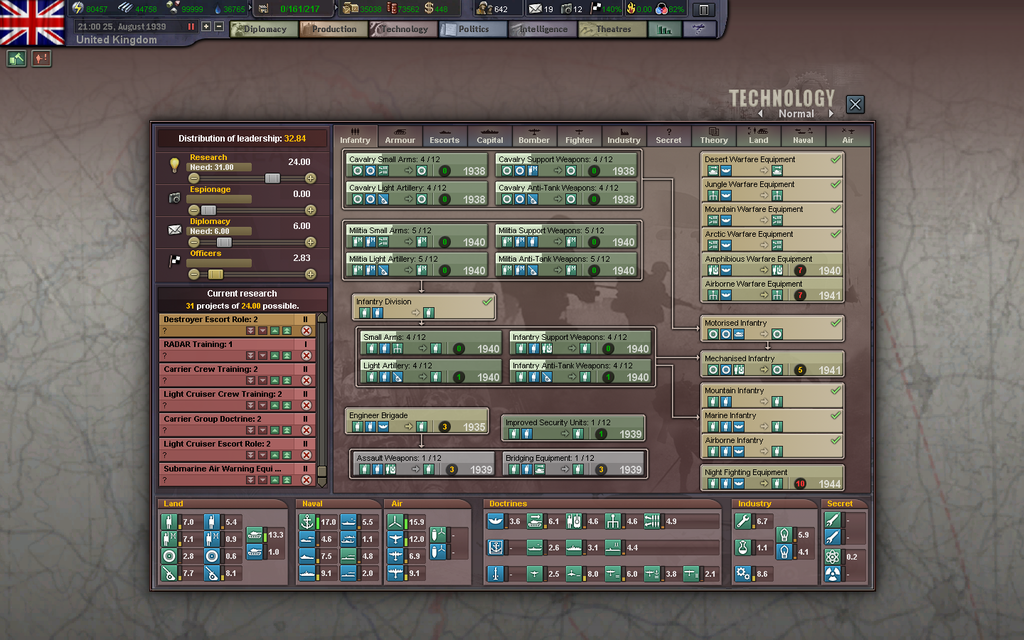The width and height of the screenshot is (1024, 640).
Task: Click the research queue scrollbar down arrow
Action: 321,483
